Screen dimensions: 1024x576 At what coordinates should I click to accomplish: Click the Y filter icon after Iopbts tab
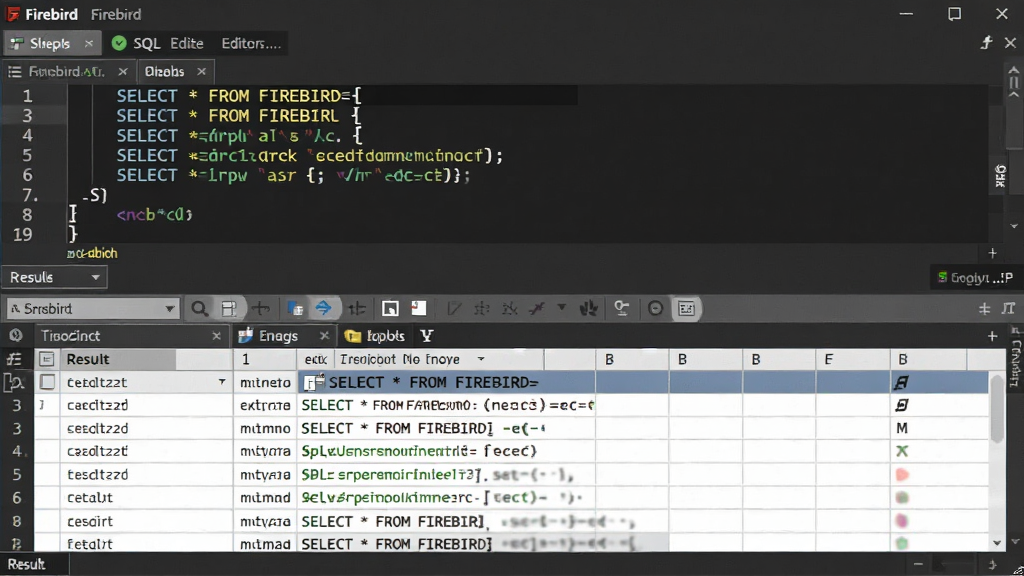coord(426,336)
